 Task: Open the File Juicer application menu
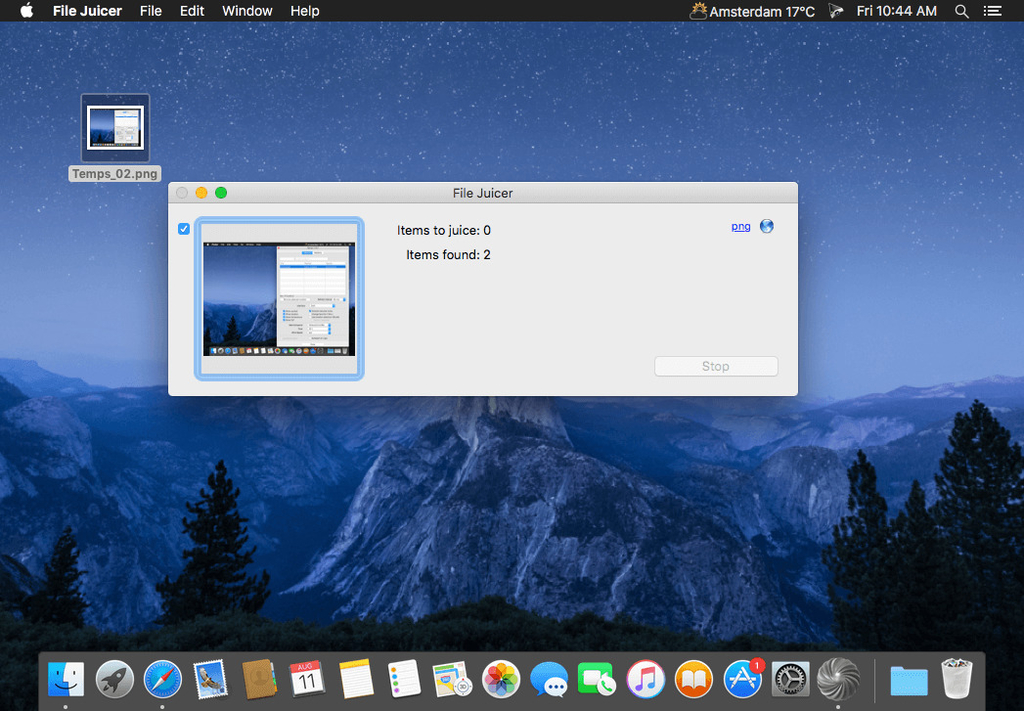[87, 11]
